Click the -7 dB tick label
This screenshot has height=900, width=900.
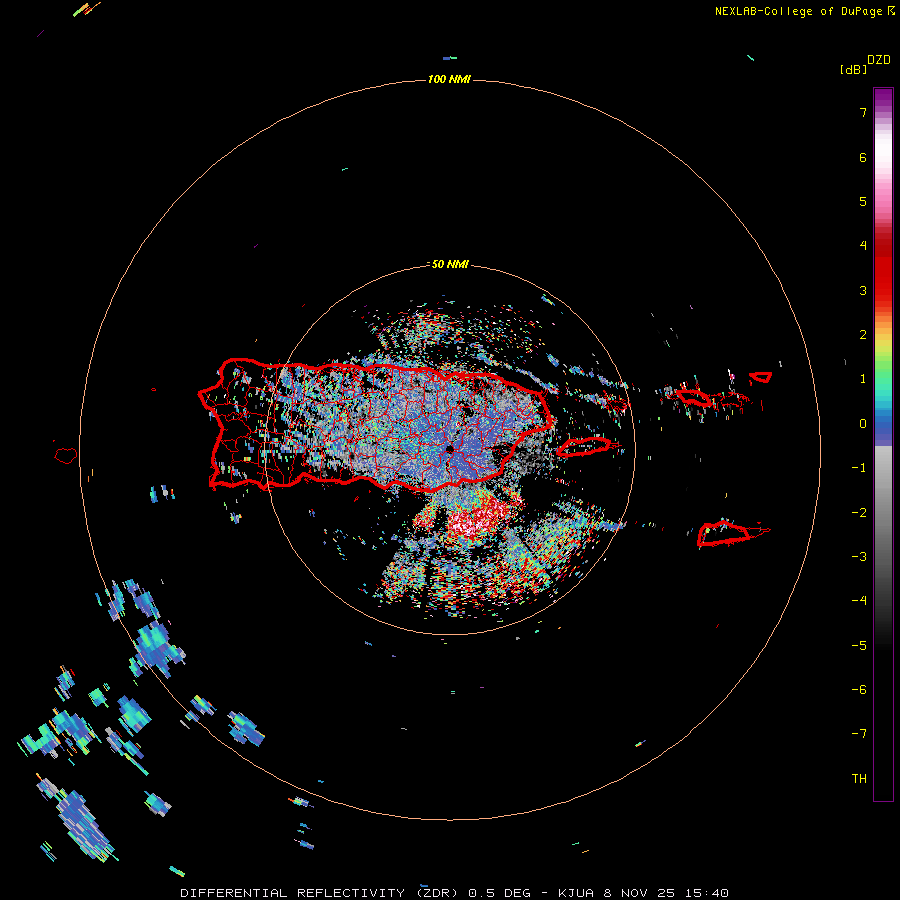(x=859, y=734)
